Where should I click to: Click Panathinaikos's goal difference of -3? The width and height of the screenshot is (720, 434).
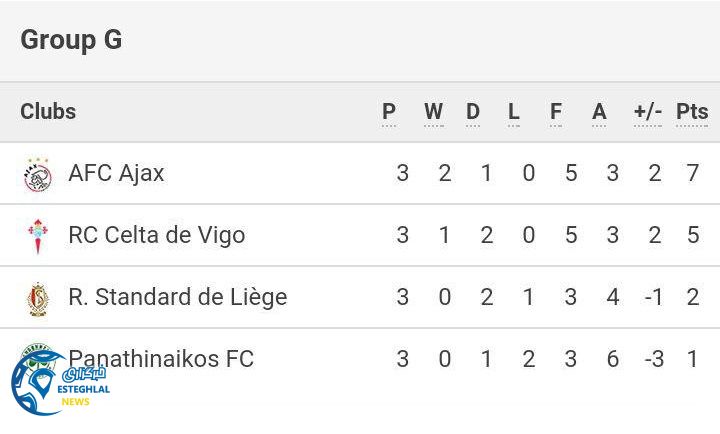click(653, 359)
